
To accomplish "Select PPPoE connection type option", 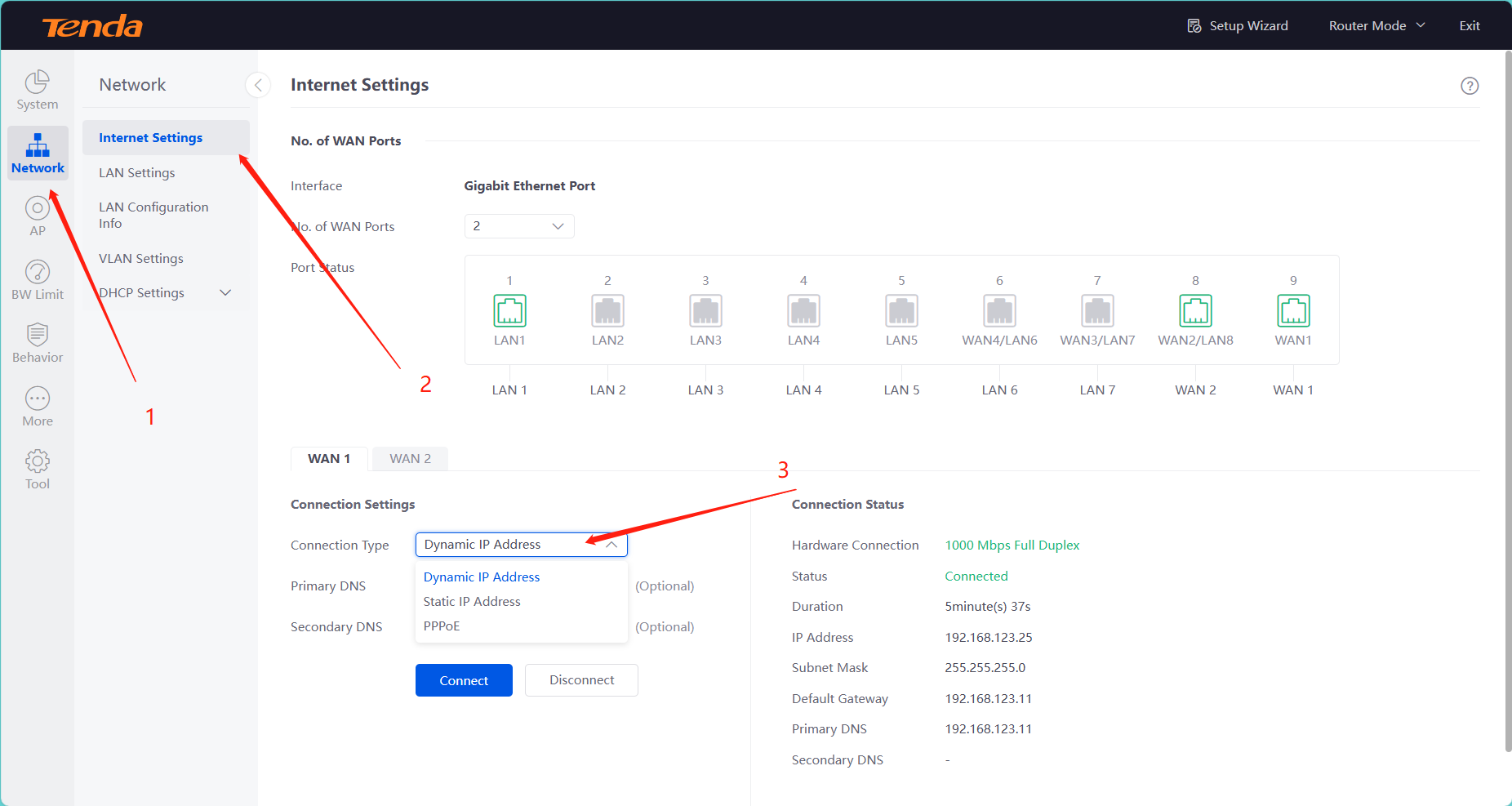I will [442, 626].
